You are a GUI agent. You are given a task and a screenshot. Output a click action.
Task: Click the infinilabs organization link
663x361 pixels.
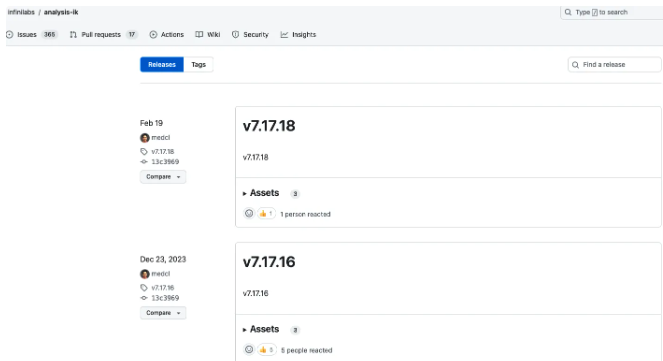(x=21, y=12)
